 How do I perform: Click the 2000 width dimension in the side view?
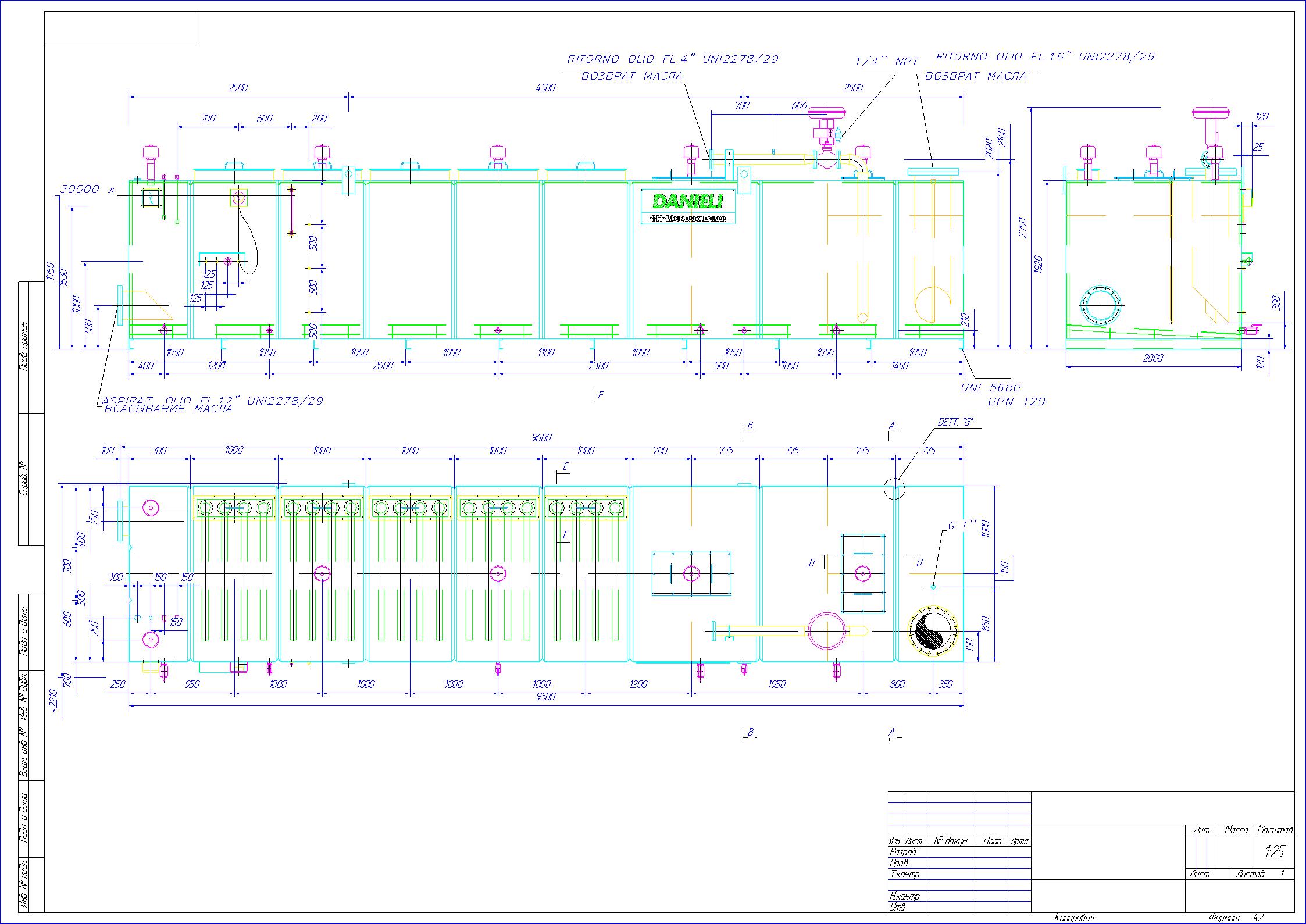tap(1152, 358)
